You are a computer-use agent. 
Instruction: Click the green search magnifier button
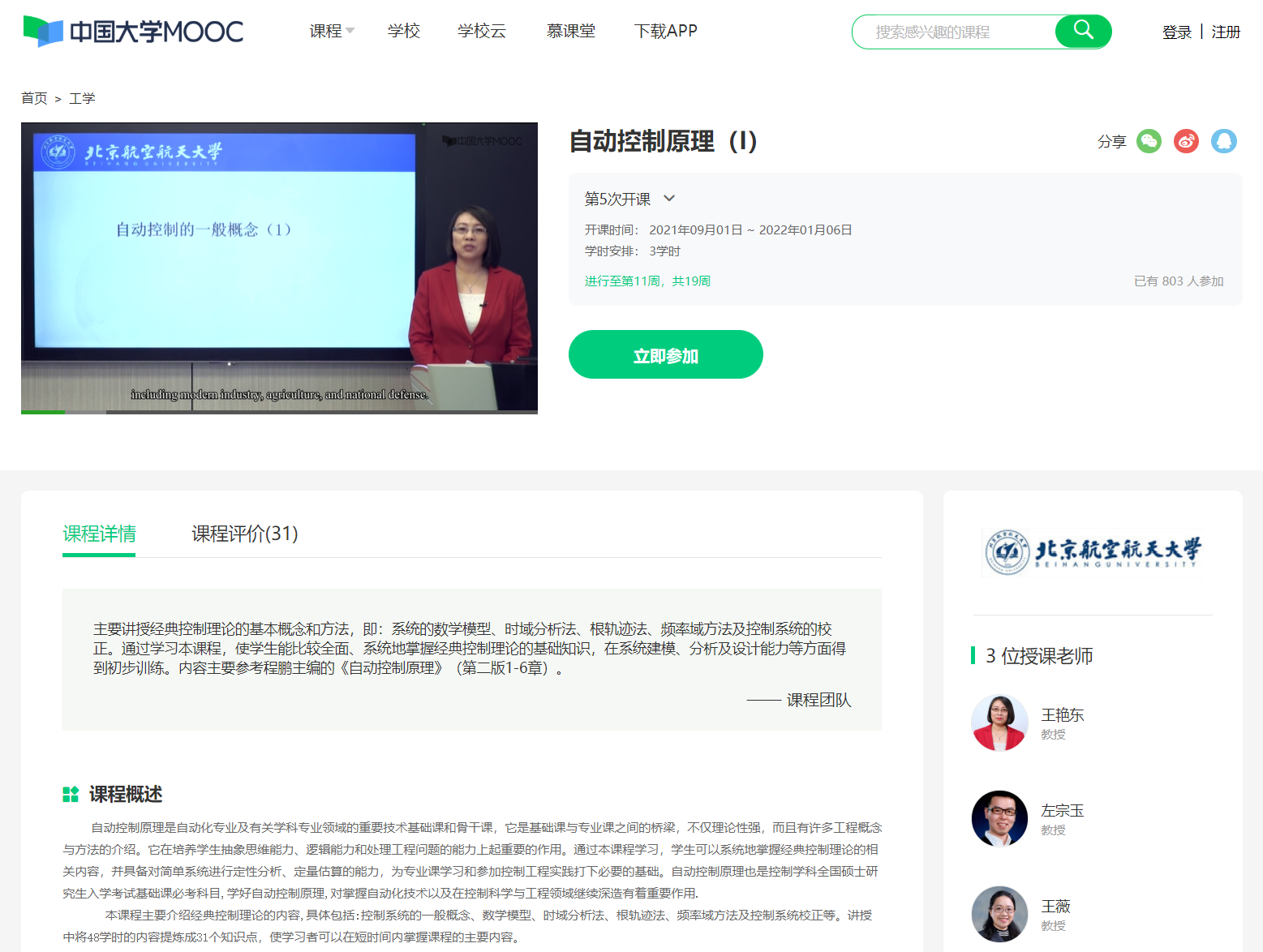click(x=1083, y=32)
